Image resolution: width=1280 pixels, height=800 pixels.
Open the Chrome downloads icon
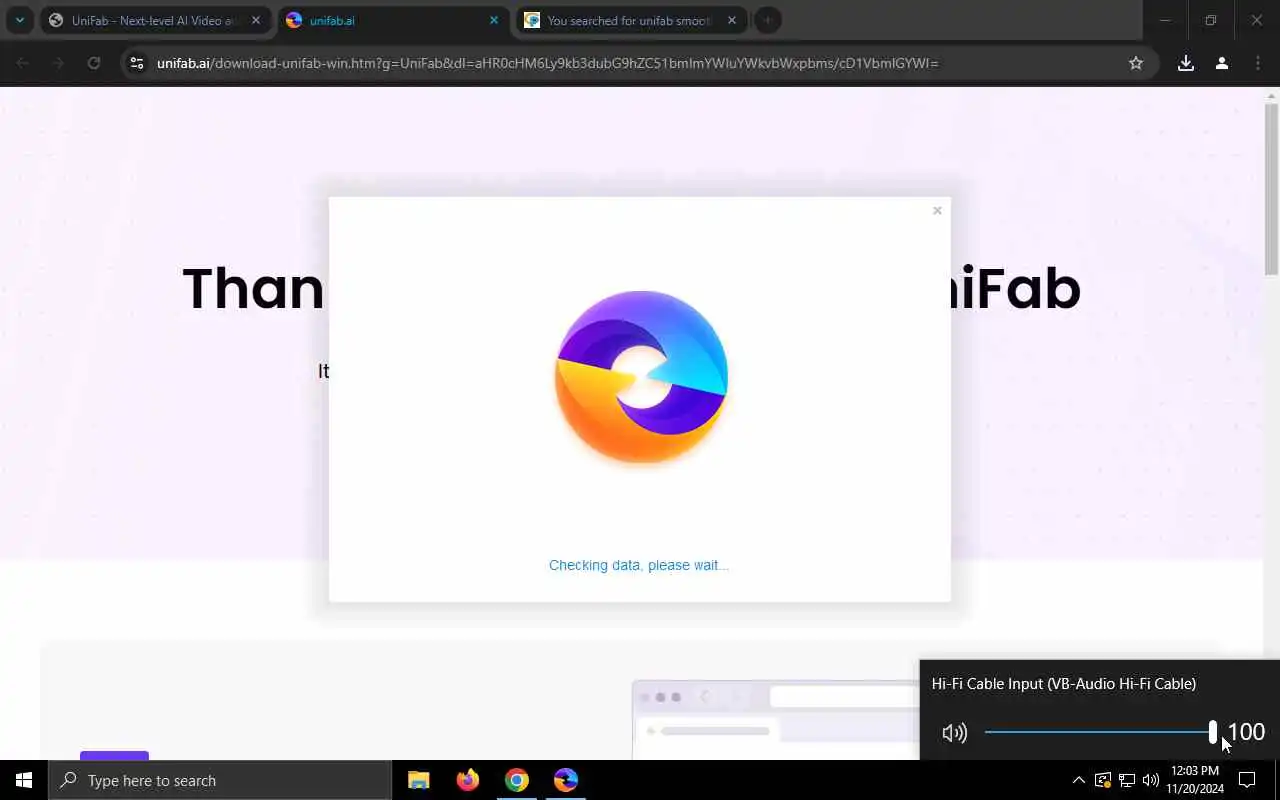click(1186, 63)
